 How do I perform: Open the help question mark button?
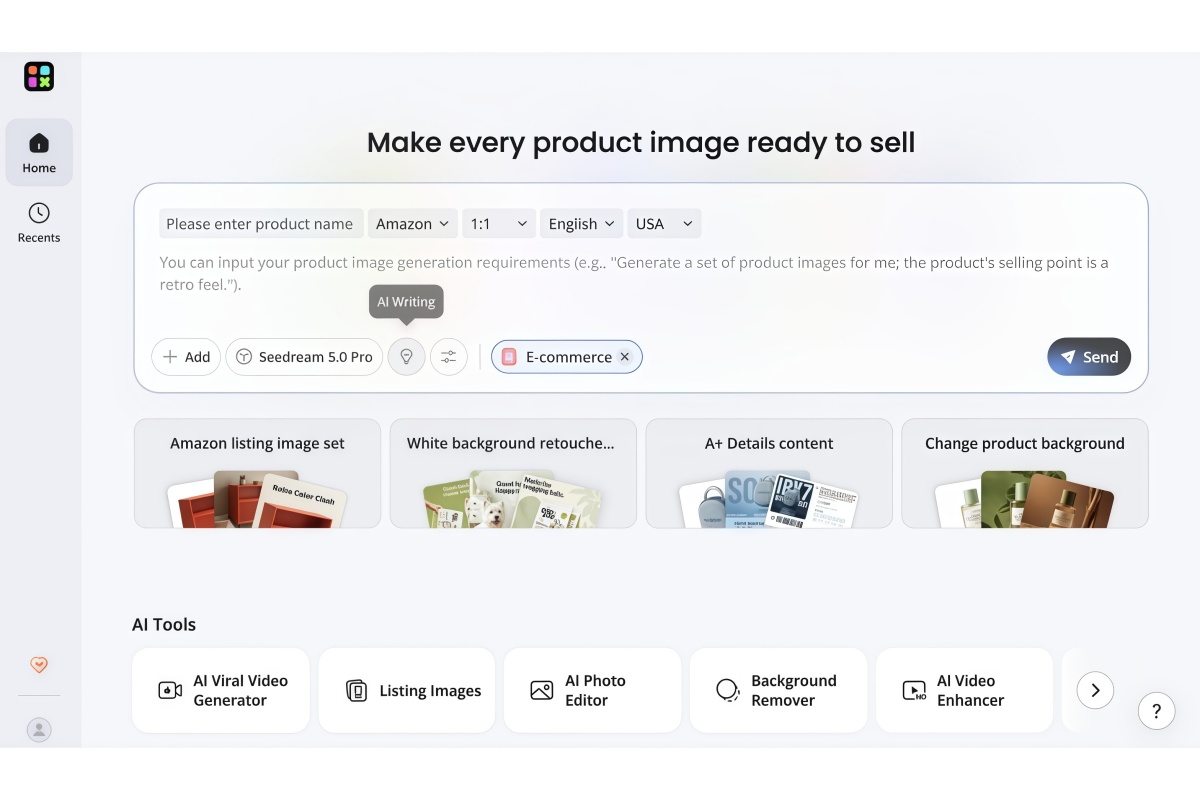coord(1157,711)
